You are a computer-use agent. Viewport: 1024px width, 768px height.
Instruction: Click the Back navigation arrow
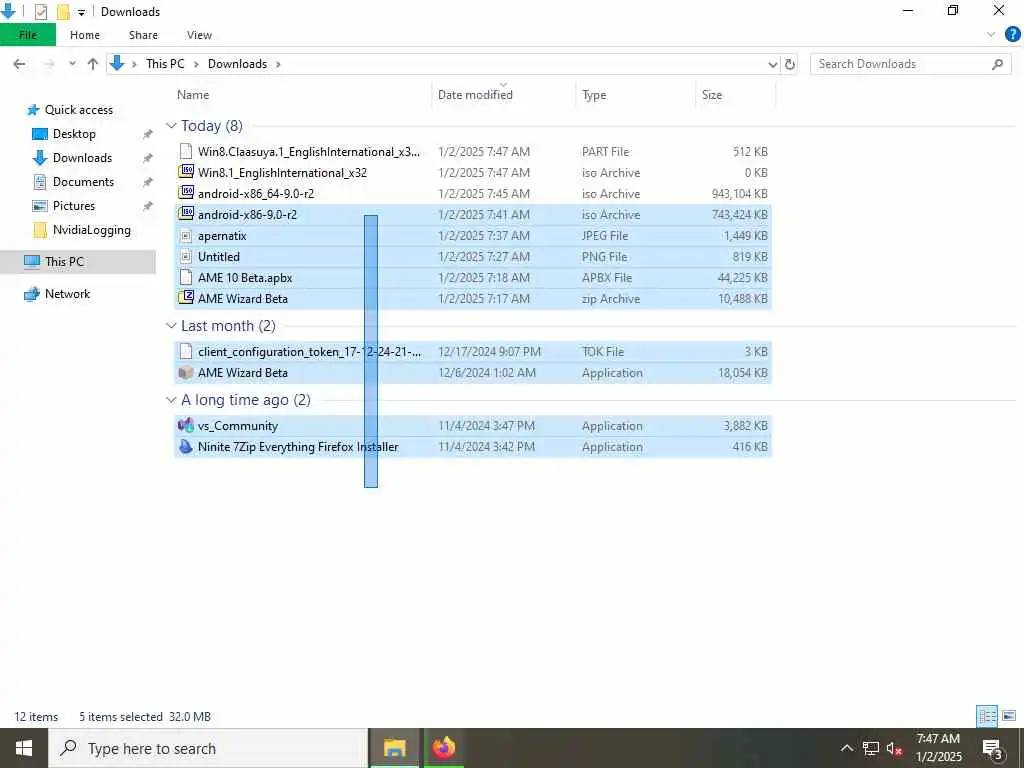coord(19,64)
